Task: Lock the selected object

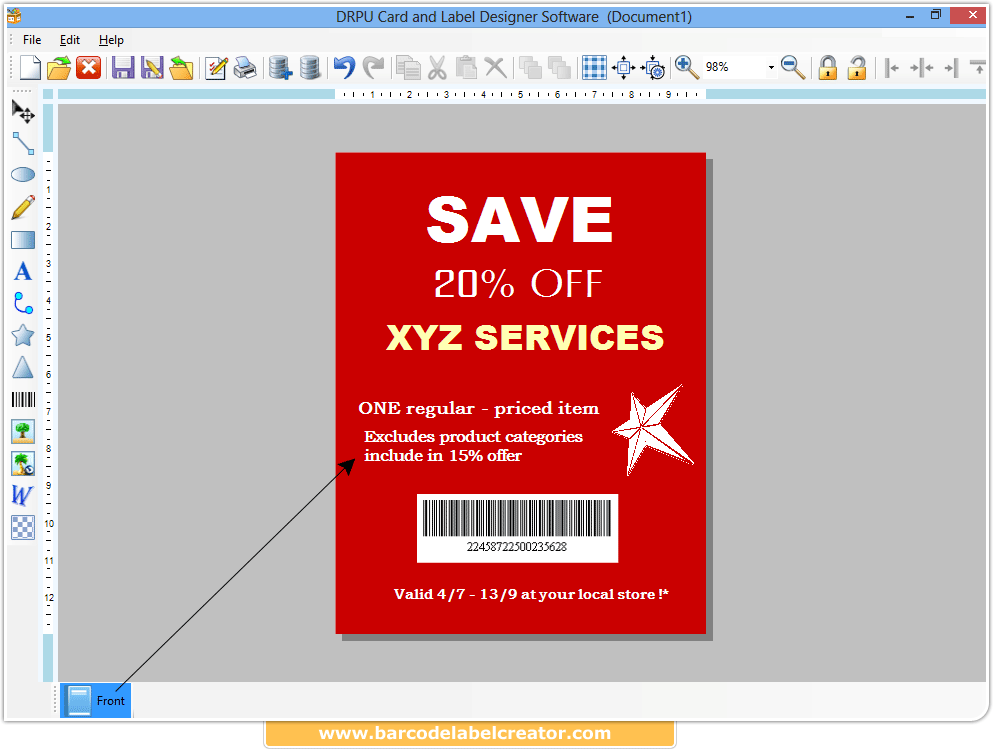Action: (828, 67)
